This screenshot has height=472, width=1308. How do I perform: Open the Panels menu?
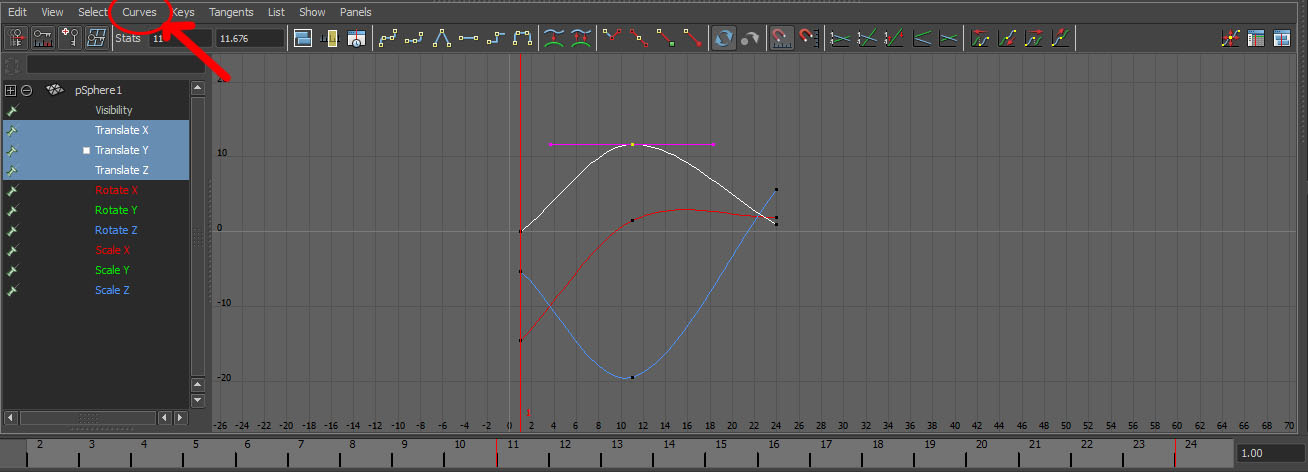click(x=355, y=12)
